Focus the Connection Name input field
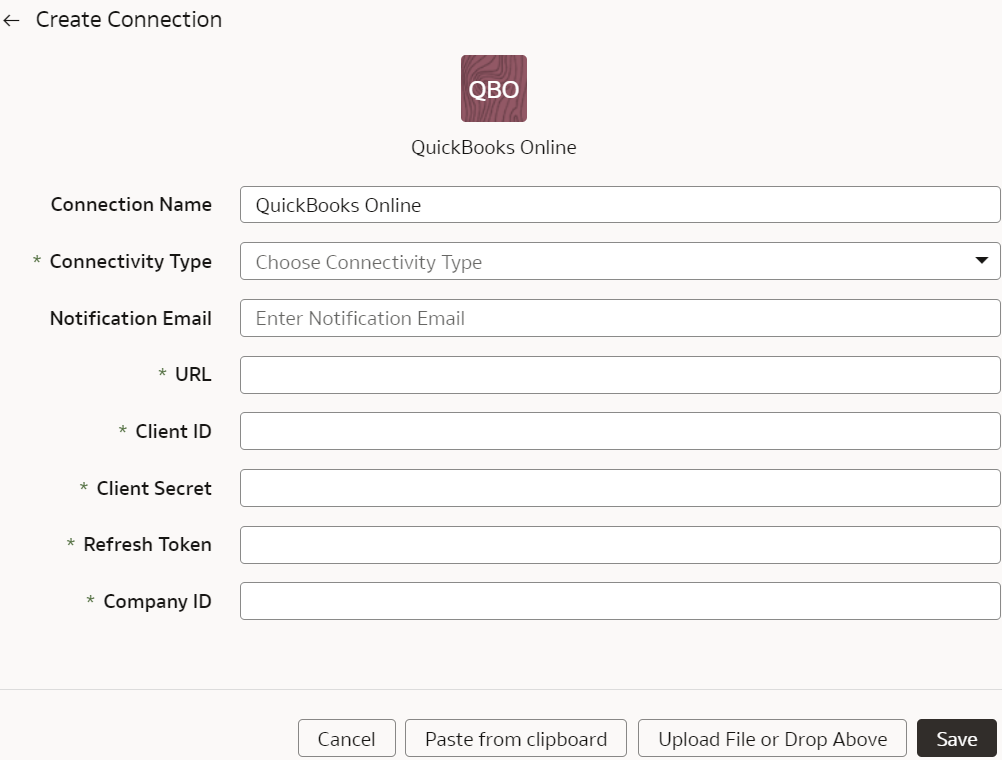This screenshot has width=1002, height=760. 620,205
